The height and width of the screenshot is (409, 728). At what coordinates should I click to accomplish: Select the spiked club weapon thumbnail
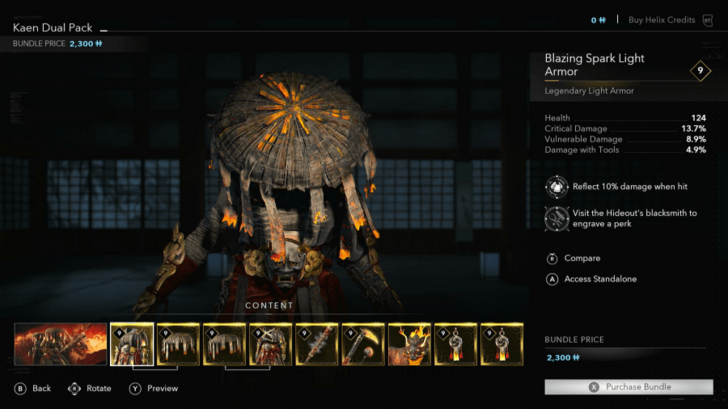pos(317,344)
